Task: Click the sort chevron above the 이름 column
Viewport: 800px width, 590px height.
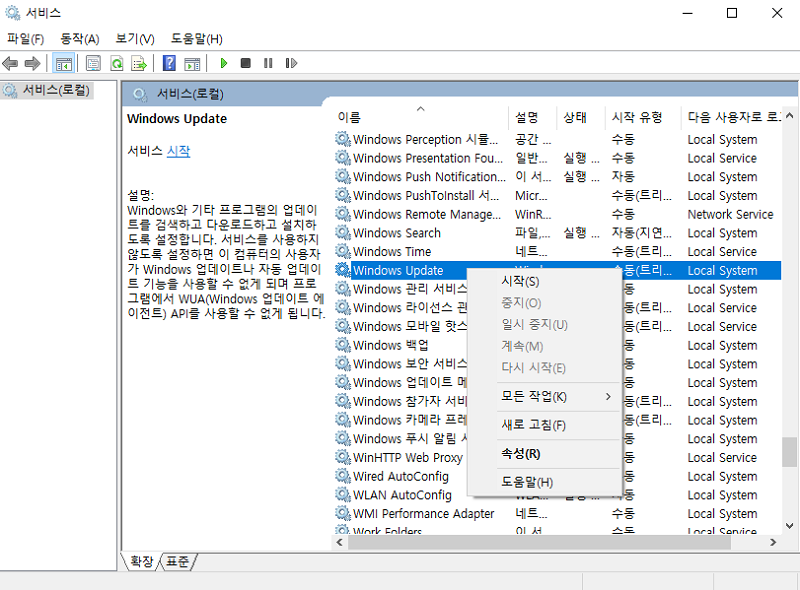Action: coord(420,107)
